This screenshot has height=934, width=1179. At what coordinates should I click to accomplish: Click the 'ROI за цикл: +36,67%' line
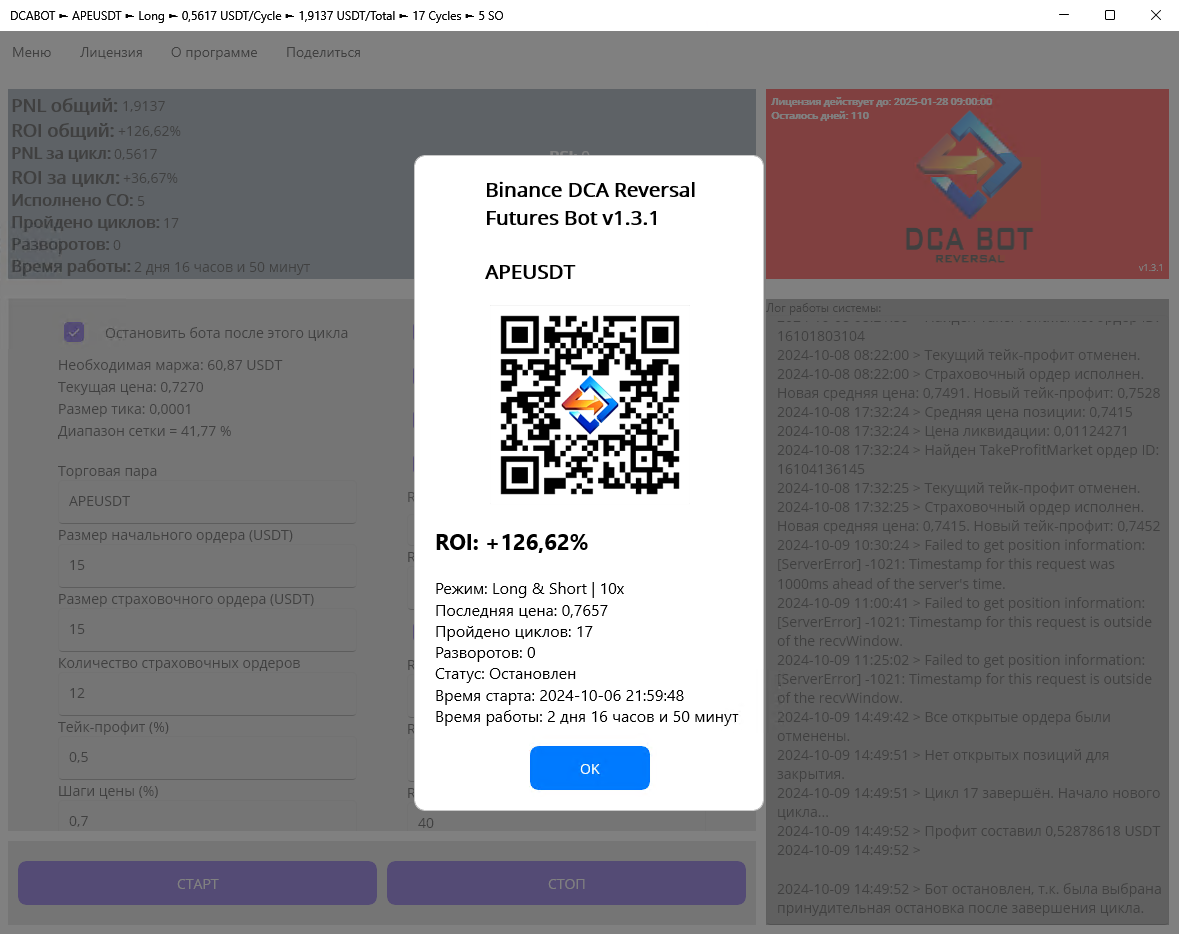(94, 178)
